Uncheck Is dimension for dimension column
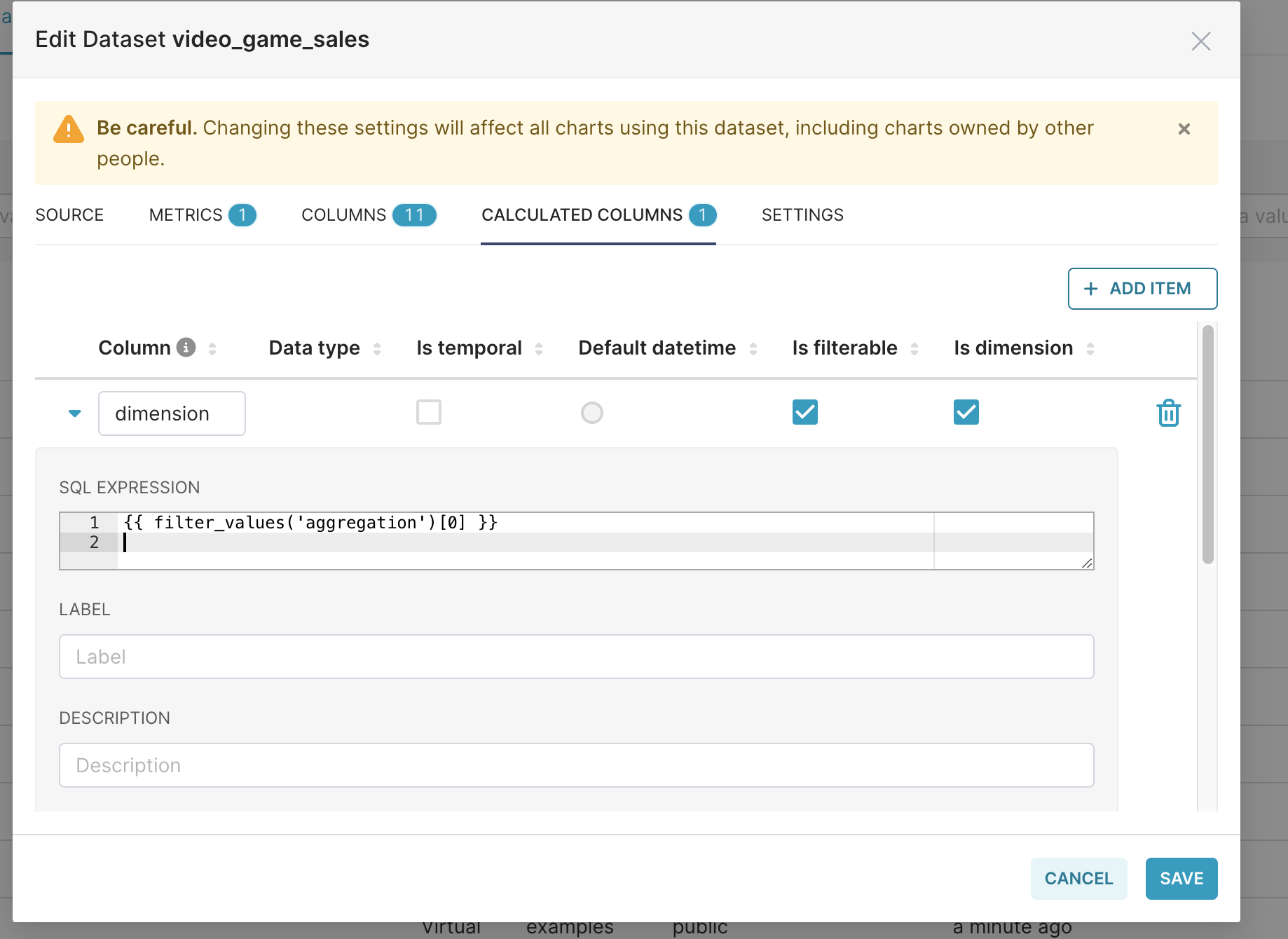This screenshot has width=1288, height=939. [966, 412]
